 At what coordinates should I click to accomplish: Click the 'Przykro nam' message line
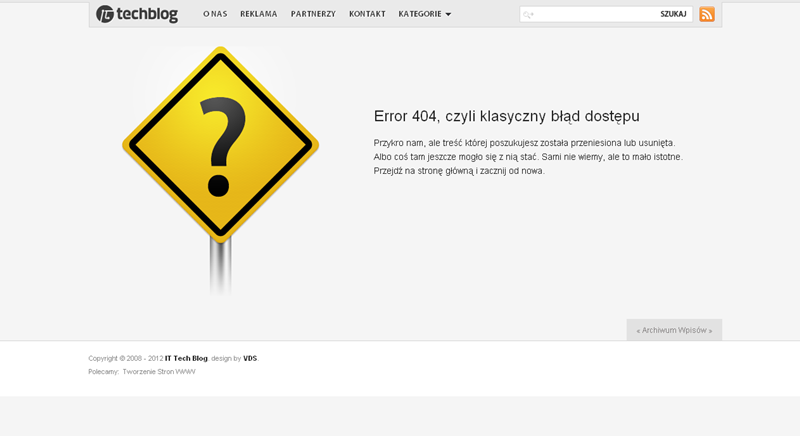[x=524, y=143]
